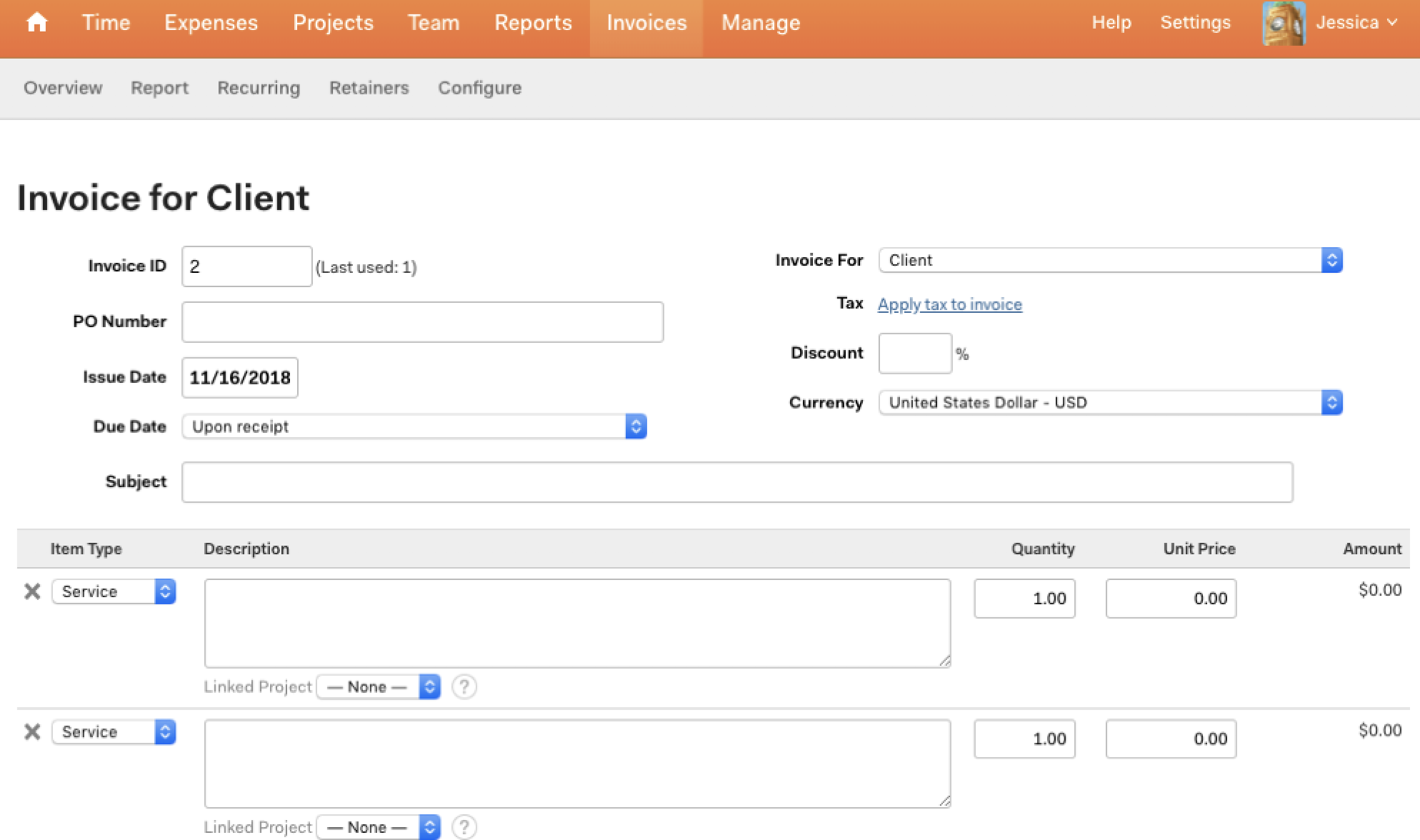Image resolution: width=1420 pixels, height=840 pixels.
Task: Switch to the Recurring invoices tab
Action: pyautogui.click(x=259, y=88)
